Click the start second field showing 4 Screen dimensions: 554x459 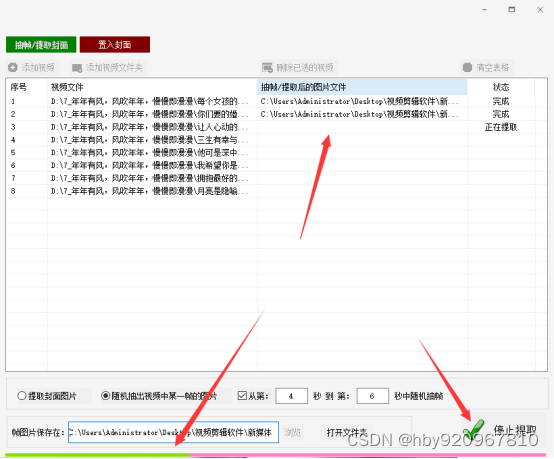[x=291, y=396]
